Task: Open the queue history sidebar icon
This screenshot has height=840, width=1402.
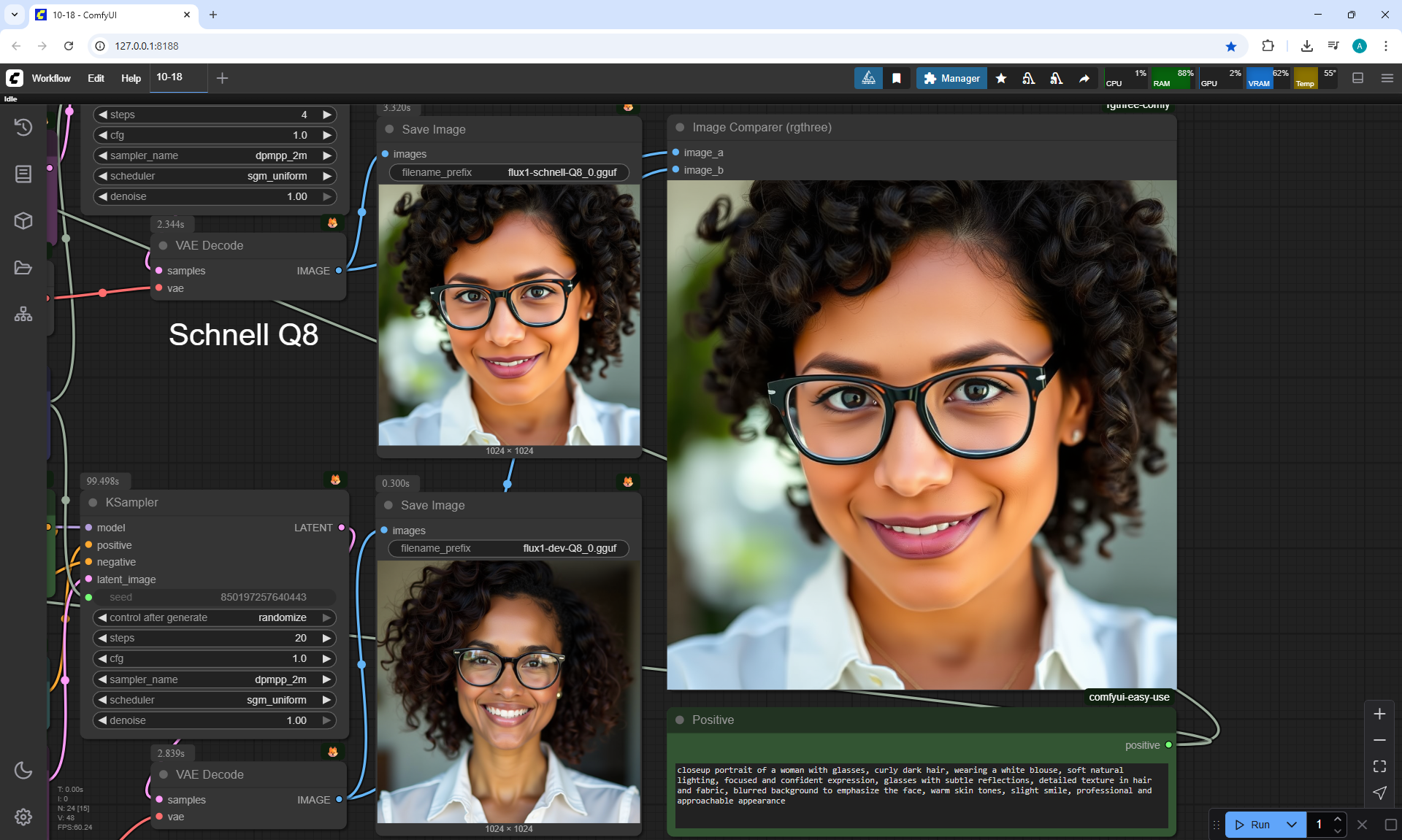Action: click(x=23, y=127)
